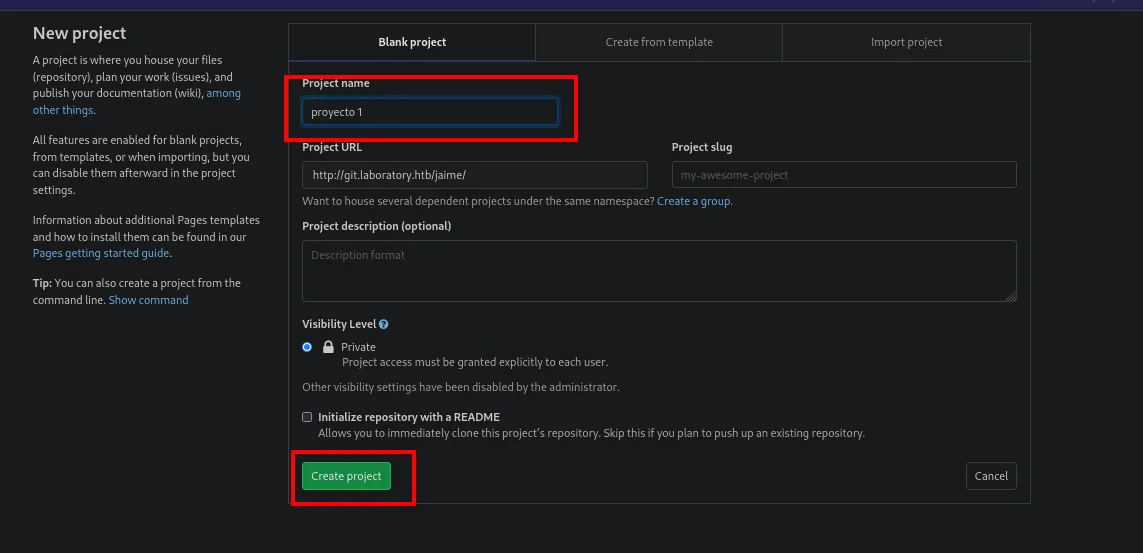Select the Private visibility radio button
The width and height of the screenshot is (1143, 553).
coord(307,347)
